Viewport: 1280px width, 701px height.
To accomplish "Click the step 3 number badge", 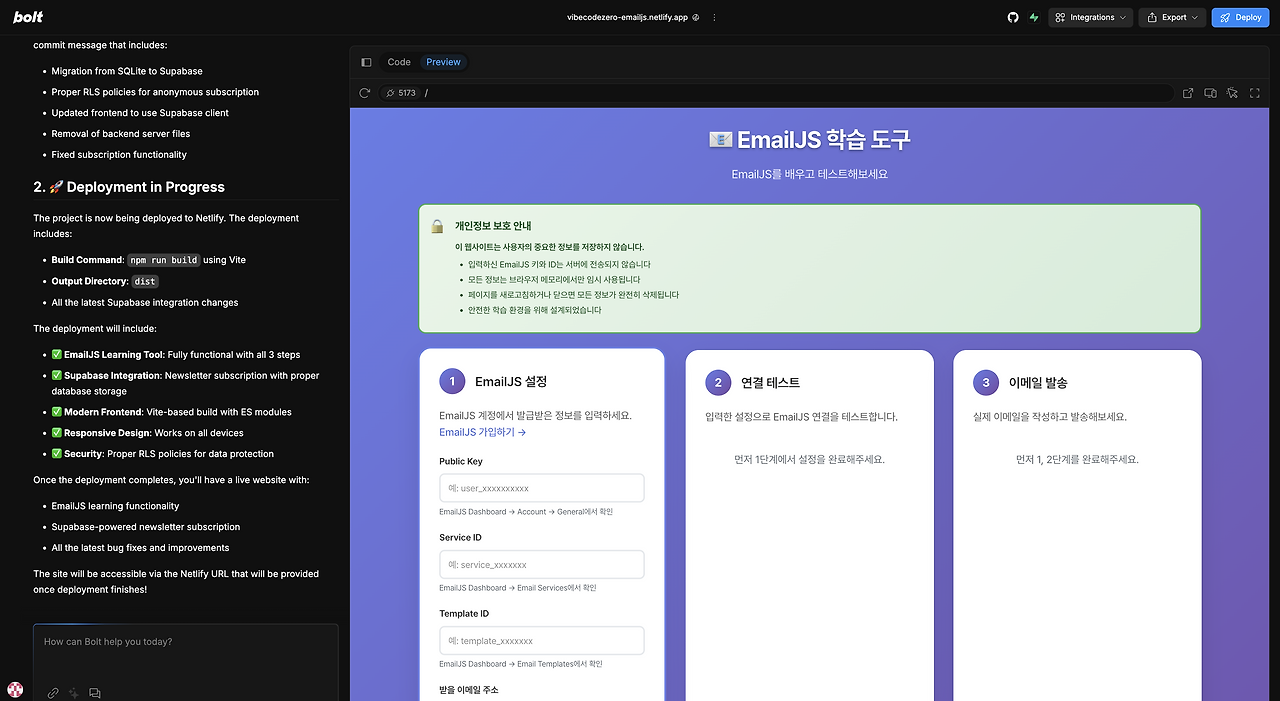I will 986,382.
